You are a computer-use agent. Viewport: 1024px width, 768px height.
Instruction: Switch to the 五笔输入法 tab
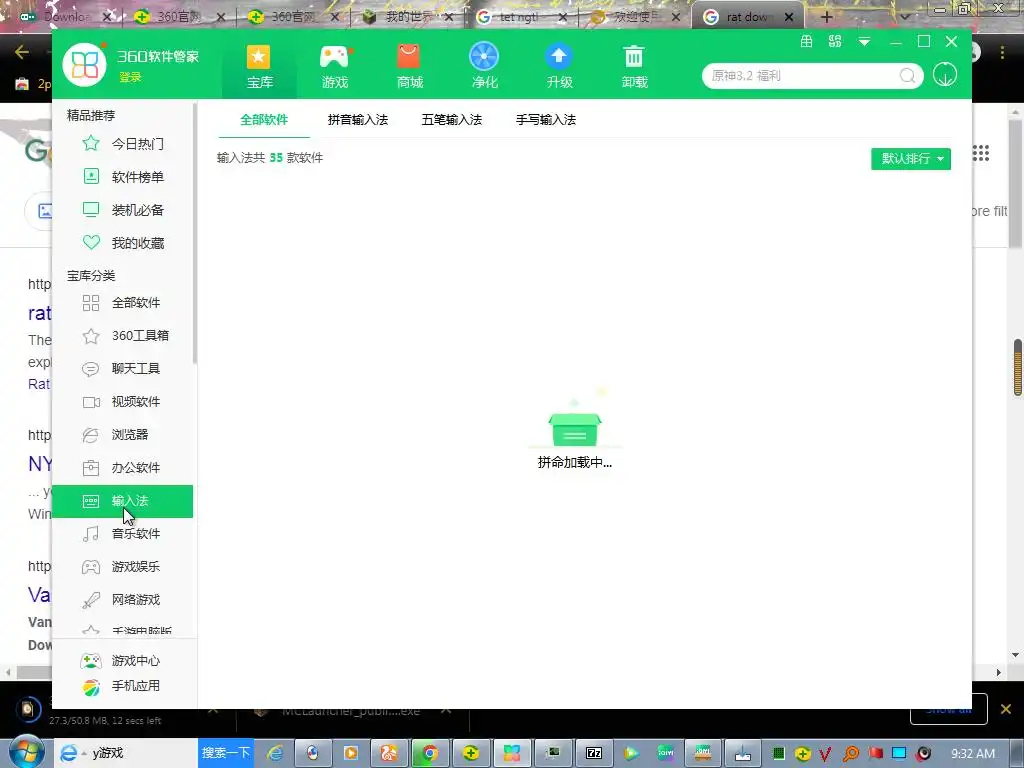coord(451,120)
